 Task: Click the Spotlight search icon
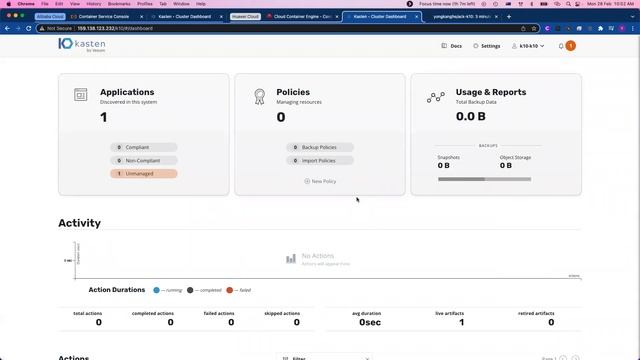[568, 4]
